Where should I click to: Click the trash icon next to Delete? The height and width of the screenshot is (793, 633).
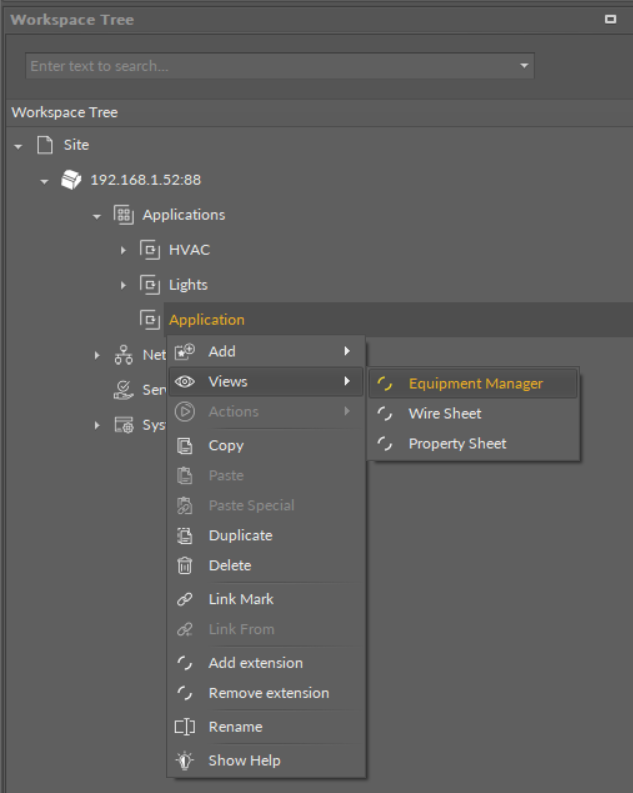click(x=184, y=566)
